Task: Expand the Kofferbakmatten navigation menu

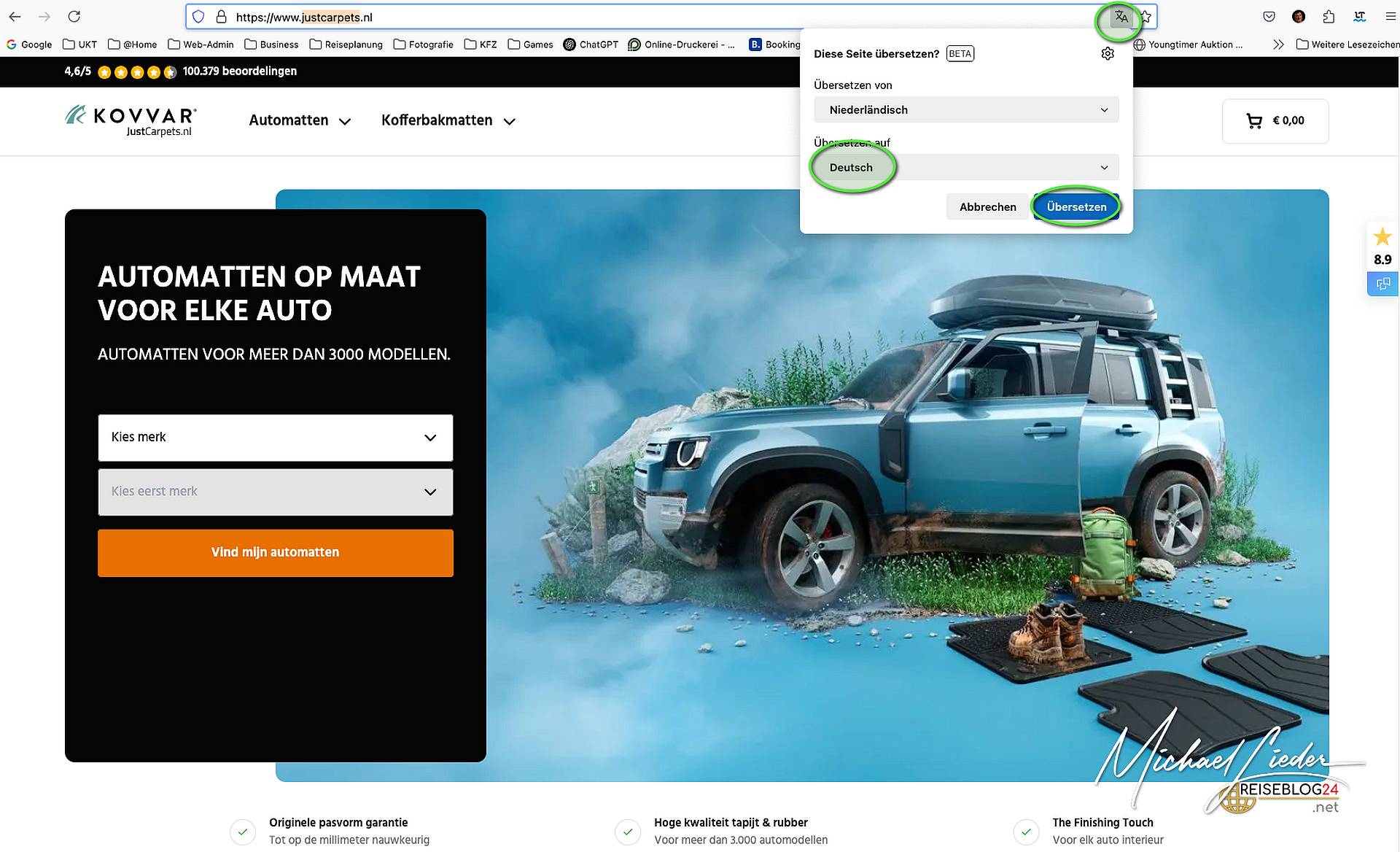Action: pyautogui.click(x=448, y=120)
